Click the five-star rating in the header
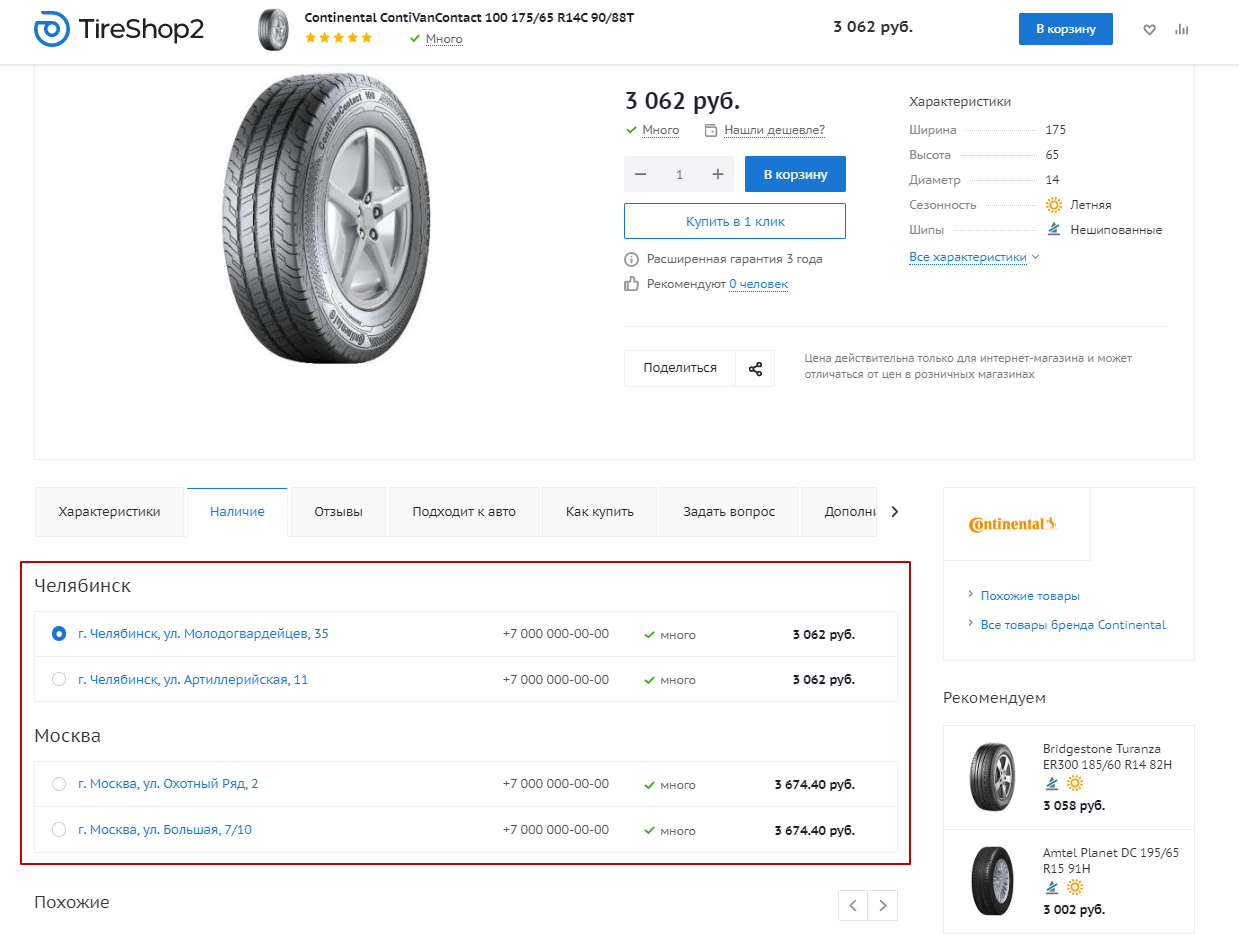The width and height of the screenshot is (1239, 934). (x=338, y=38)
